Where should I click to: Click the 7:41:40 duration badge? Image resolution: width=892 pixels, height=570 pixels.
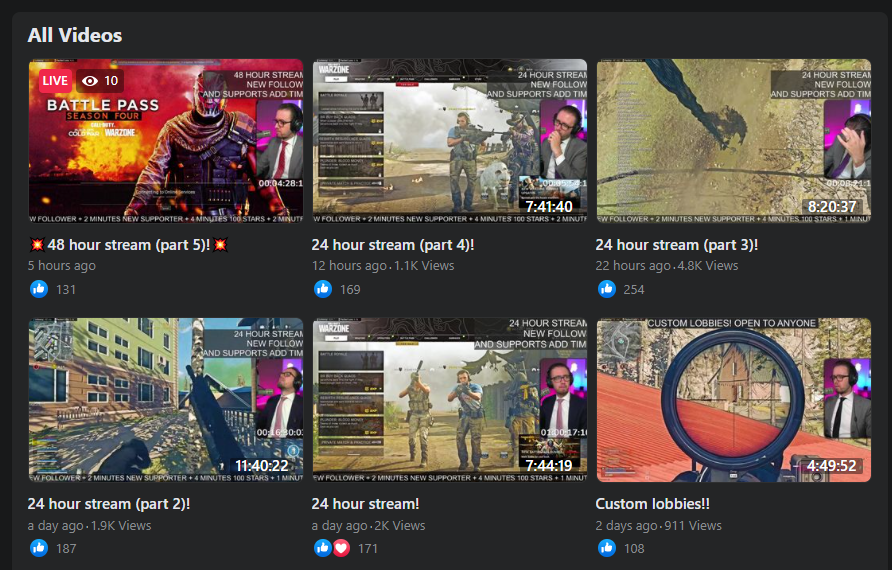click(x=548, y=206)
